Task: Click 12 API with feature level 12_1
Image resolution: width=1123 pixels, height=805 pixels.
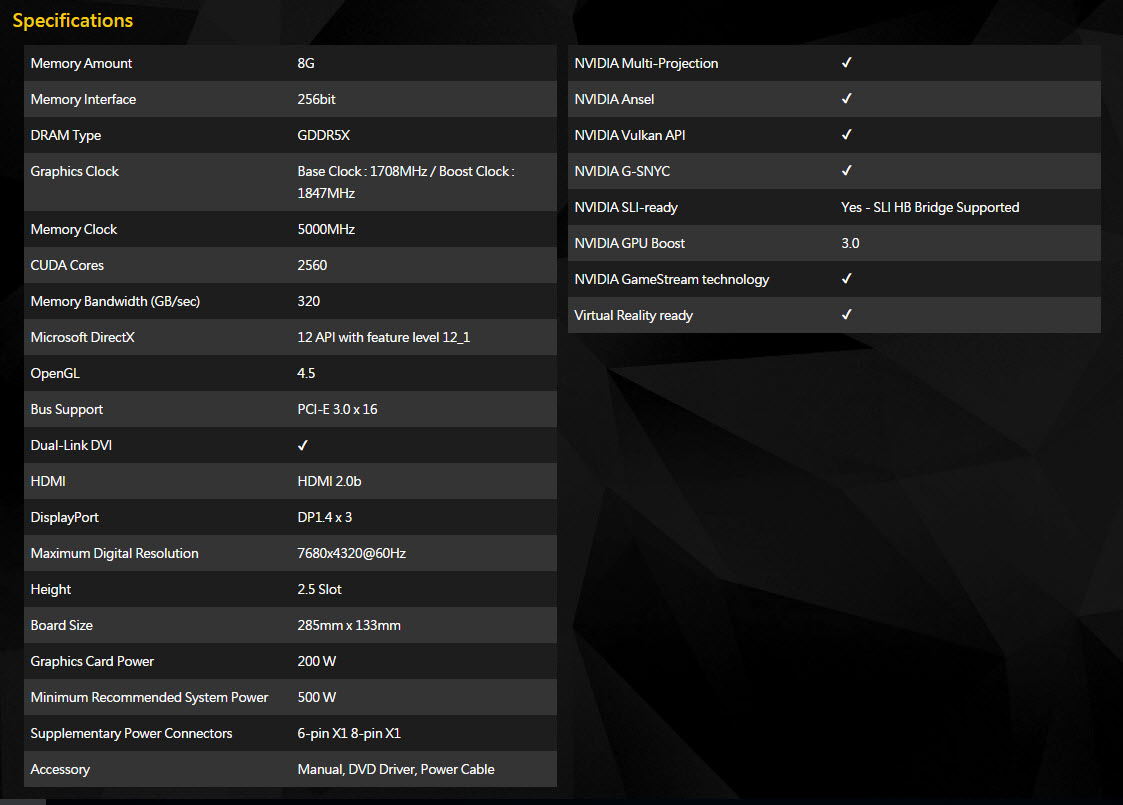Action: (x=384, y=337)
